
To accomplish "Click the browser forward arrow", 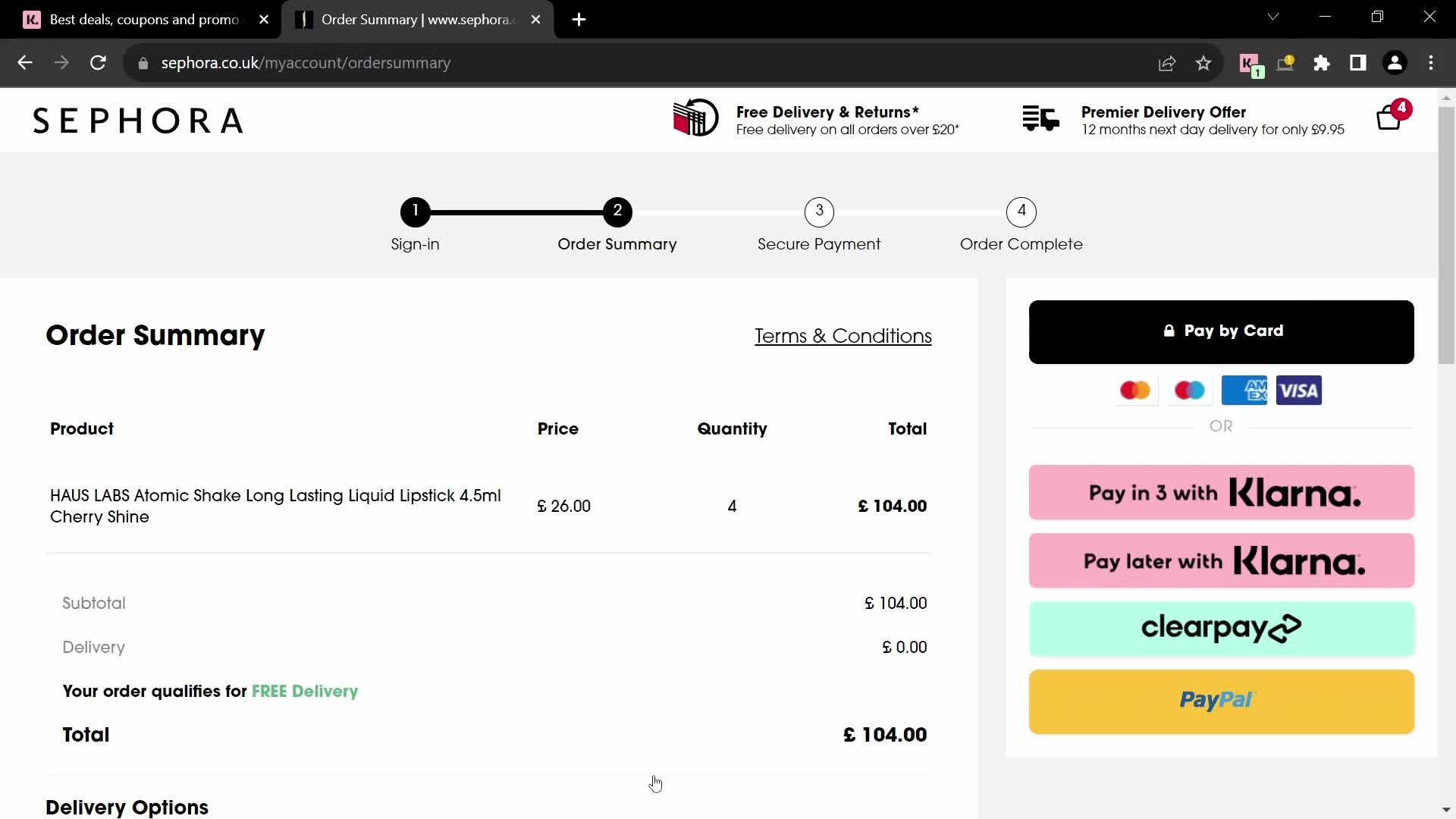I will [61, 63].
